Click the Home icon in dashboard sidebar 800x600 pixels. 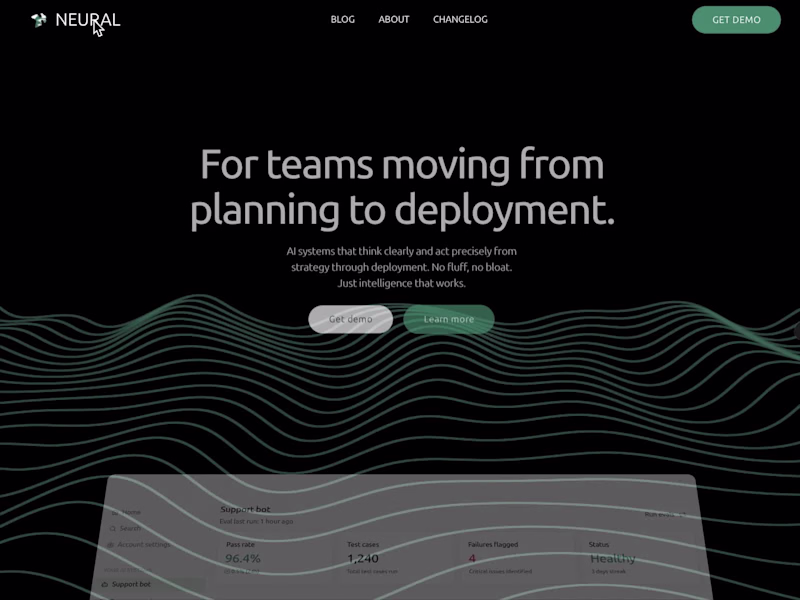tap(115, 512)
